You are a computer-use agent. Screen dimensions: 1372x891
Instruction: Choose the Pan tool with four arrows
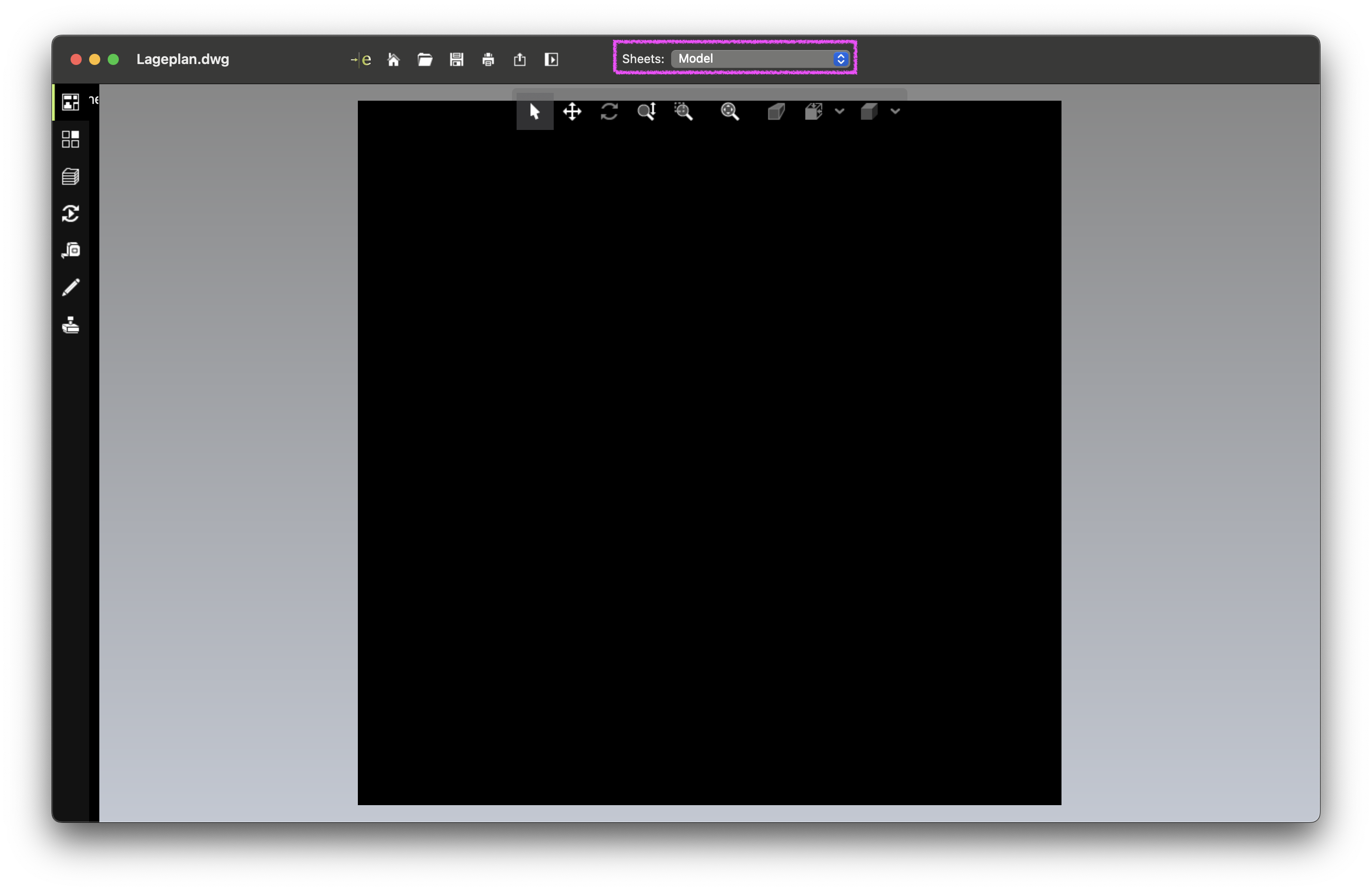(x=572, y=111)
